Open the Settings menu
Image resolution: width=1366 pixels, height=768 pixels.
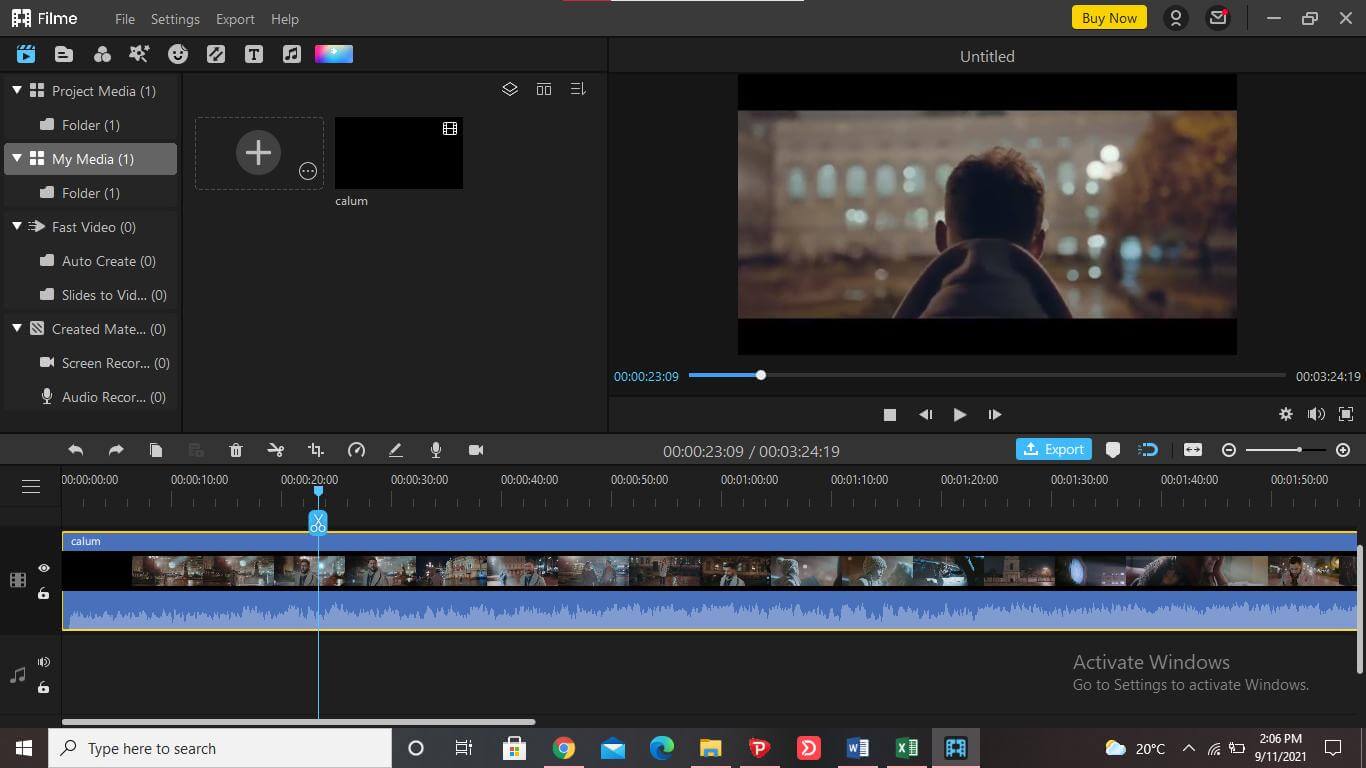(x=175, y=19)
